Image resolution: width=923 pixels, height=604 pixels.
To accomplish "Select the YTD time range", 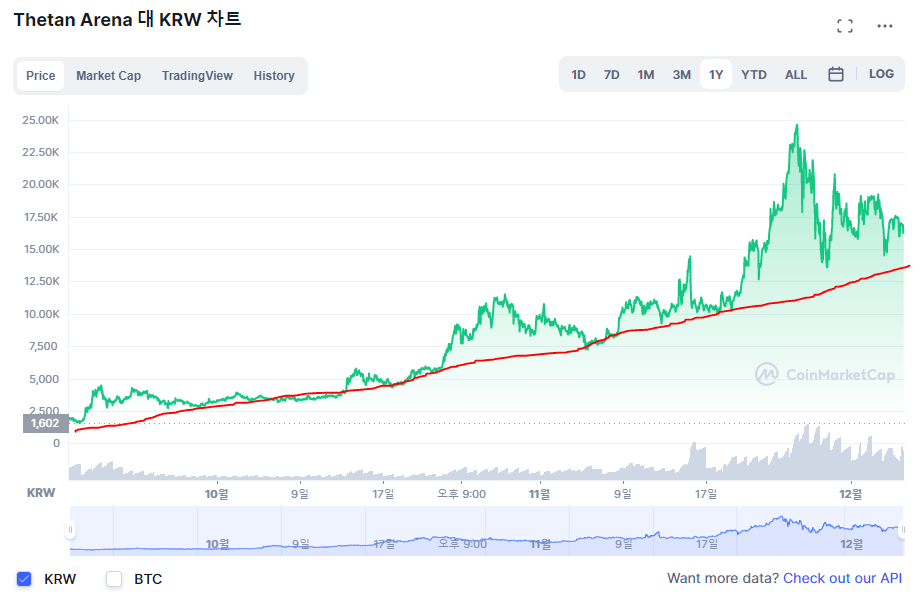I will coord(753,75).
